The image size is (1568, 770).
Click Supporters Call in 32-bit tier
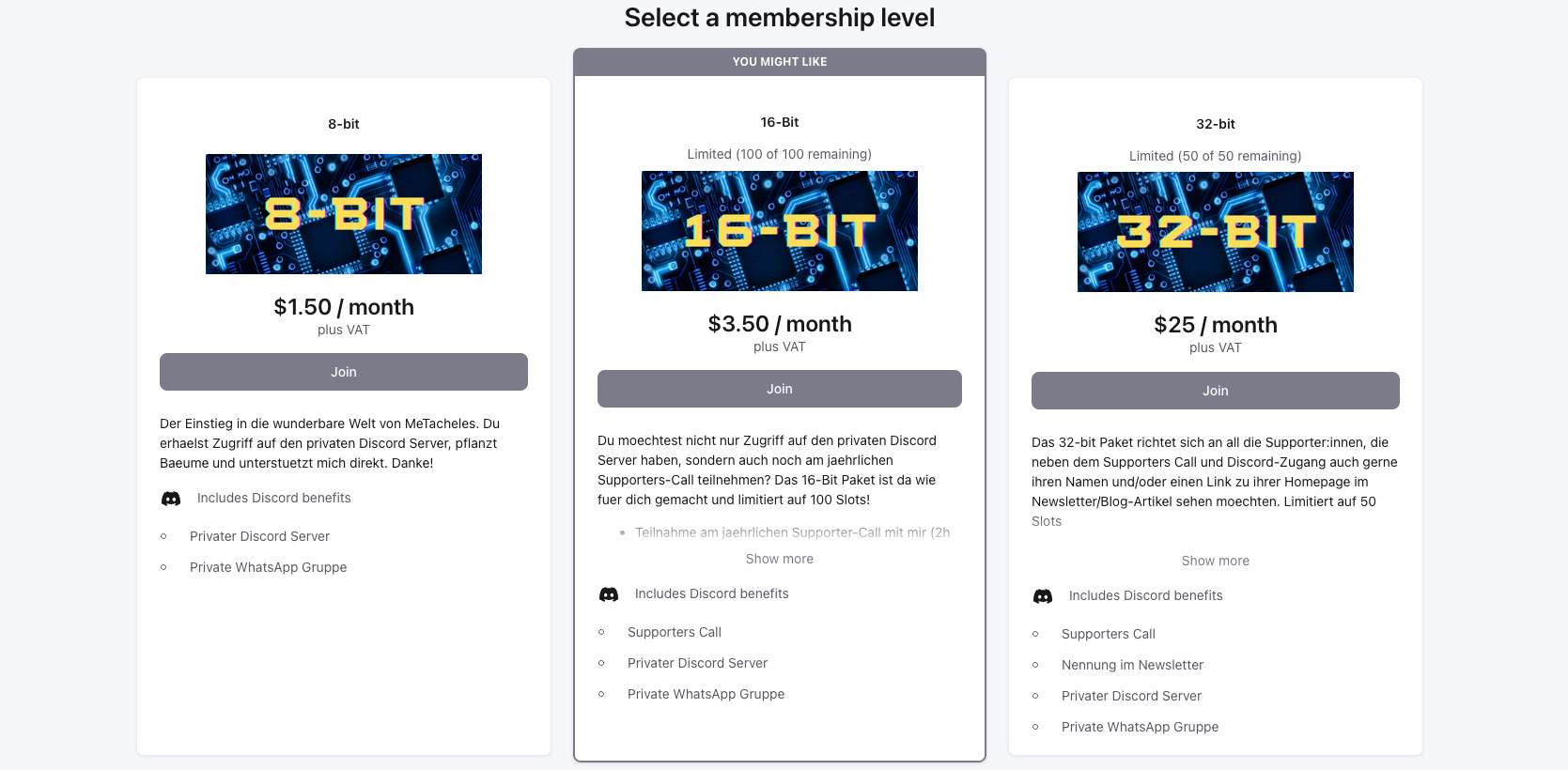pos(1109,634)
